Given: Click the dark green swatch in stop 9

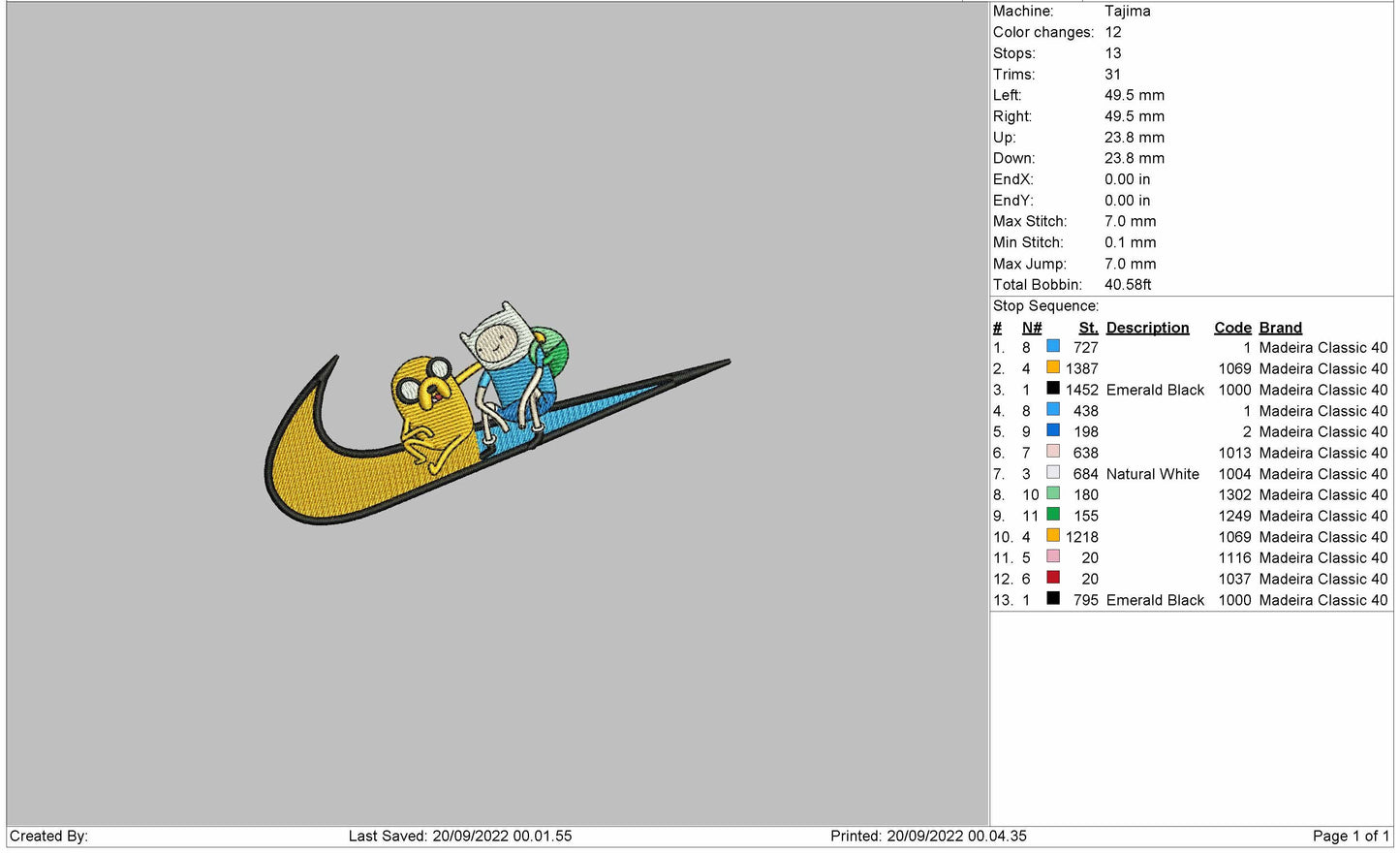Looking at the screenshot, I should [x=1053, y=515].
